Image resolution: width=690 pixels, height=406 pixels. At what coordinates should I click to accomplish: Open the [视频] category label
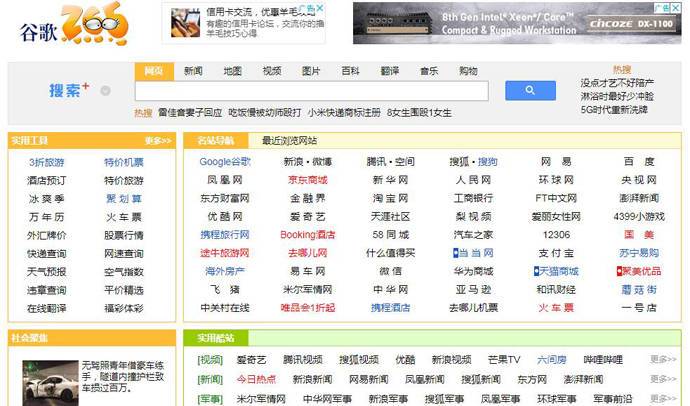(x=210, y=360)
